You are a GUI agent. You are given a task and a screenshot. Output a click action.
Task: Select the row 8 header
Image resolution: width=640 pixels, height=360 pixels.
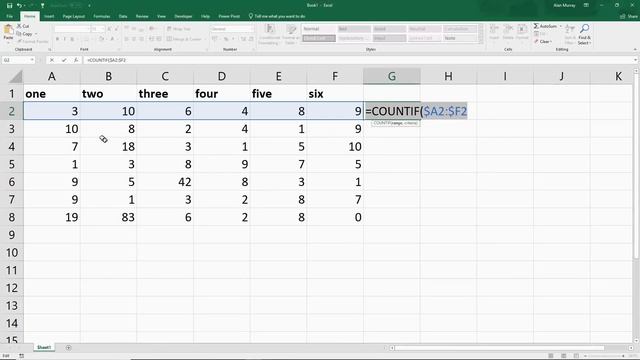(x=11, y=217)
